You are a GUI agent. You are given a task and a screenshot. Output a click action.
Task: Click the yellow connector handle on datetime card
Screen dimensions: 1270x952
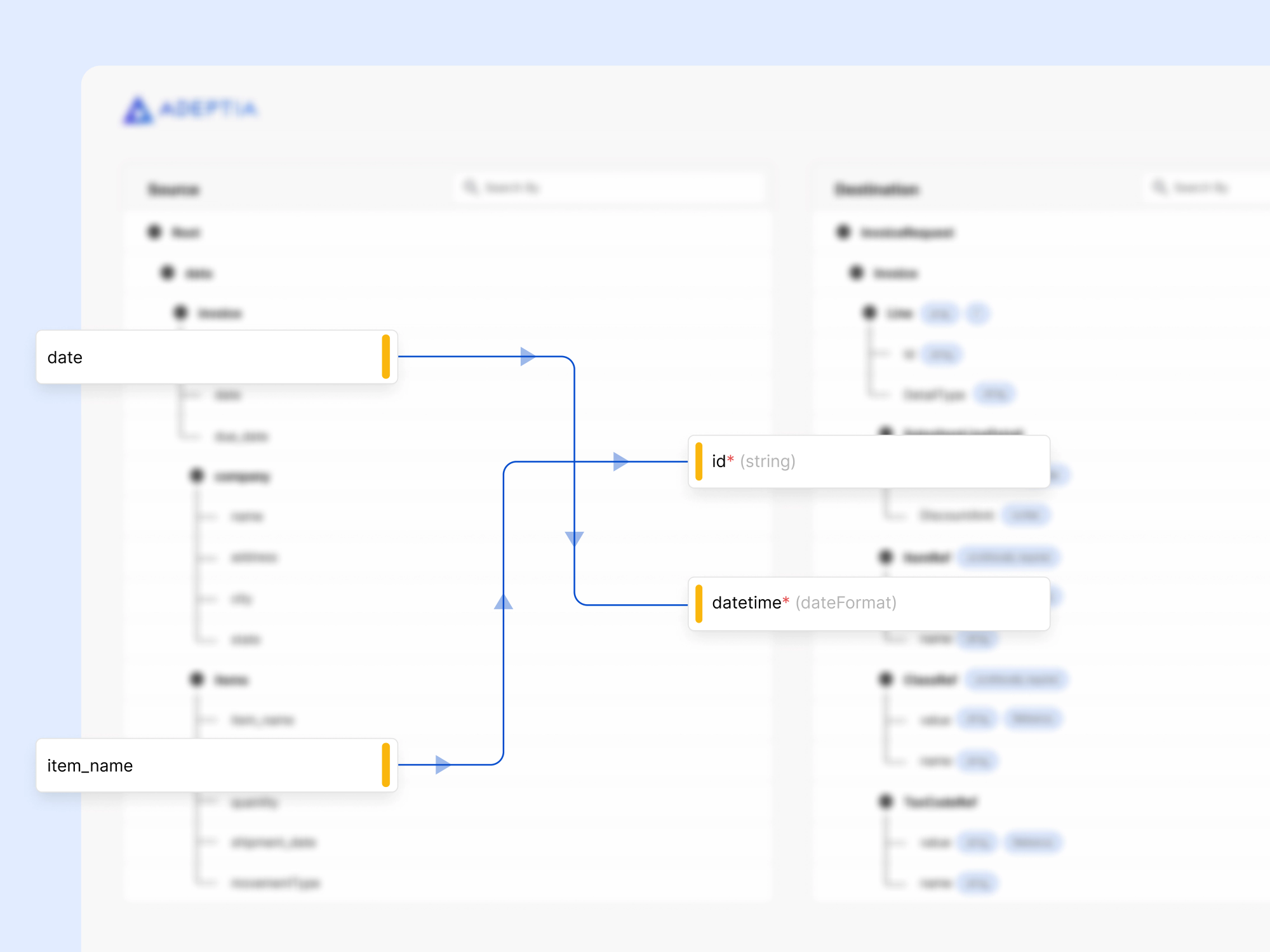pyautogui.click(x=698, y=604)
